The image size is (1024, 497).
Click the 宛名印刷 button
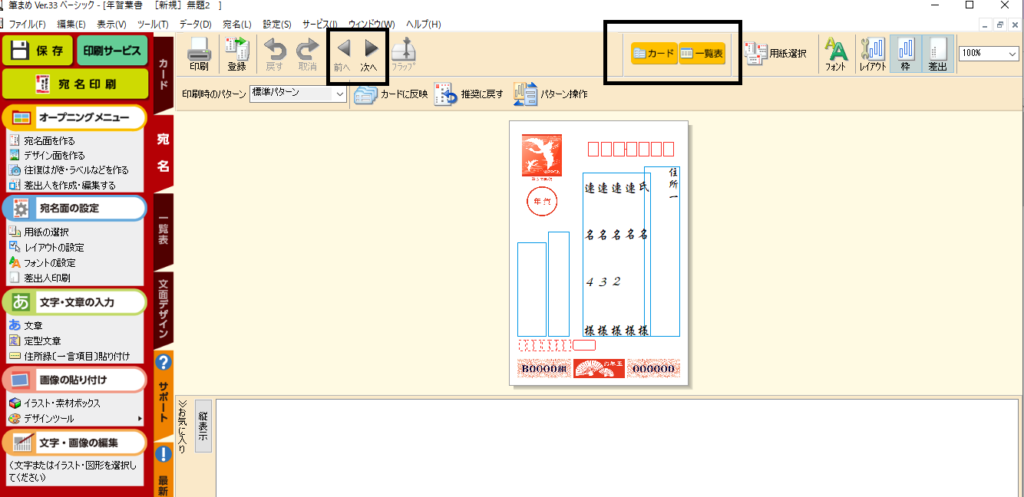pos(75,83)
